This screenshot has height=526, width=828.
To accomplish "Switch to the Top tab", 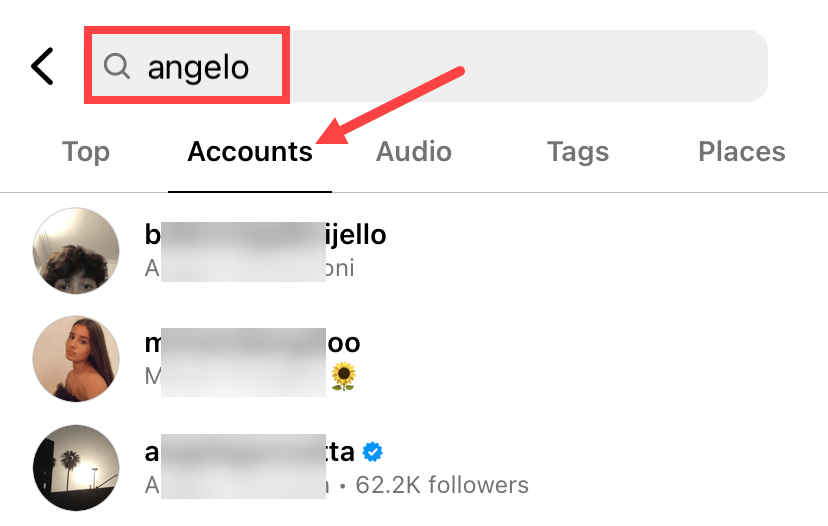I will click(x=86, y=152).
